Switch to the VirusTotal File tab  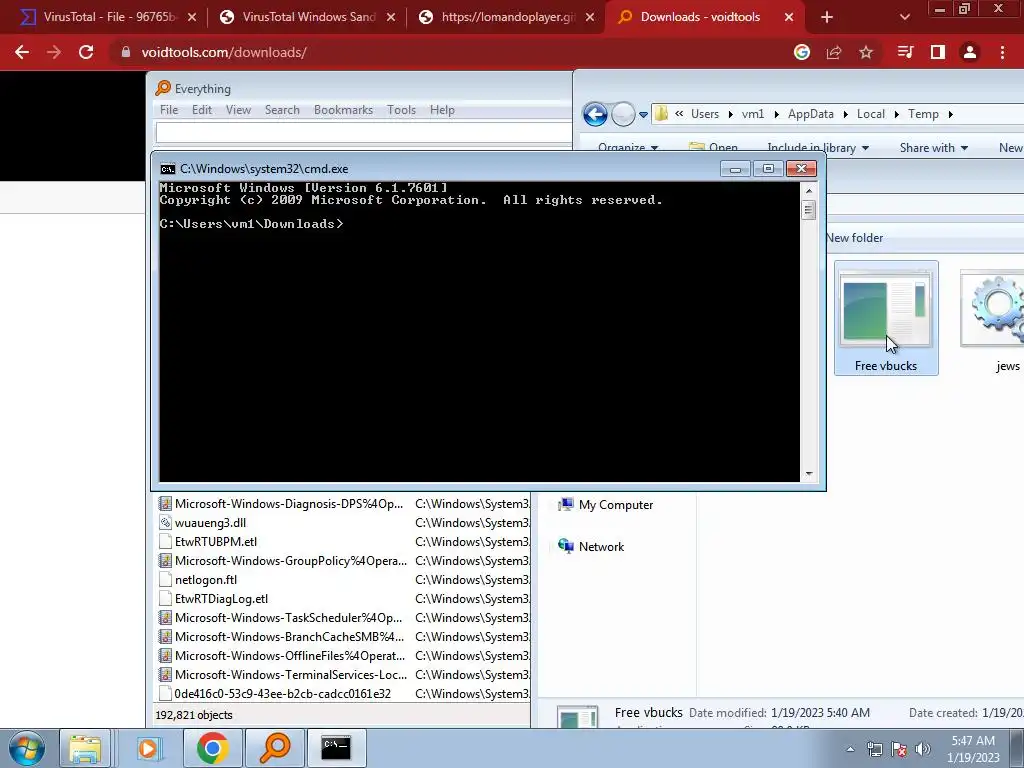110,17
